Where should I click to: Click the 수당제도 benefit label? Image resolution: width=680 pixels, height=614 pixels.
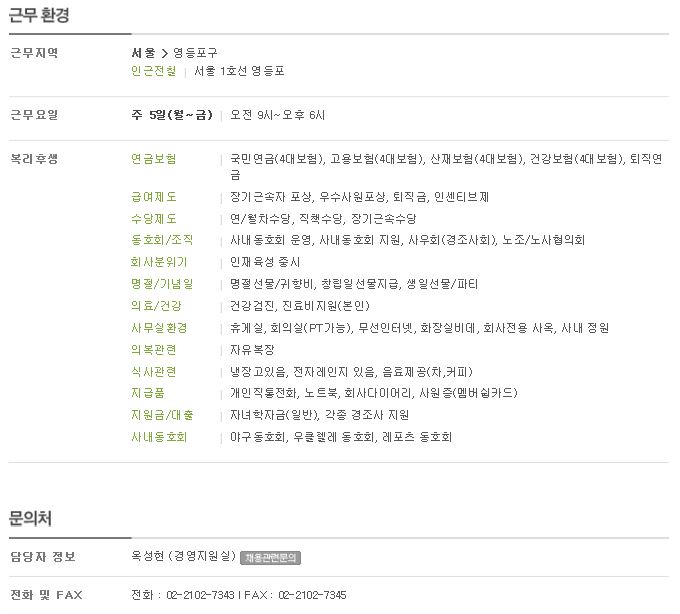tap(154, 219)
